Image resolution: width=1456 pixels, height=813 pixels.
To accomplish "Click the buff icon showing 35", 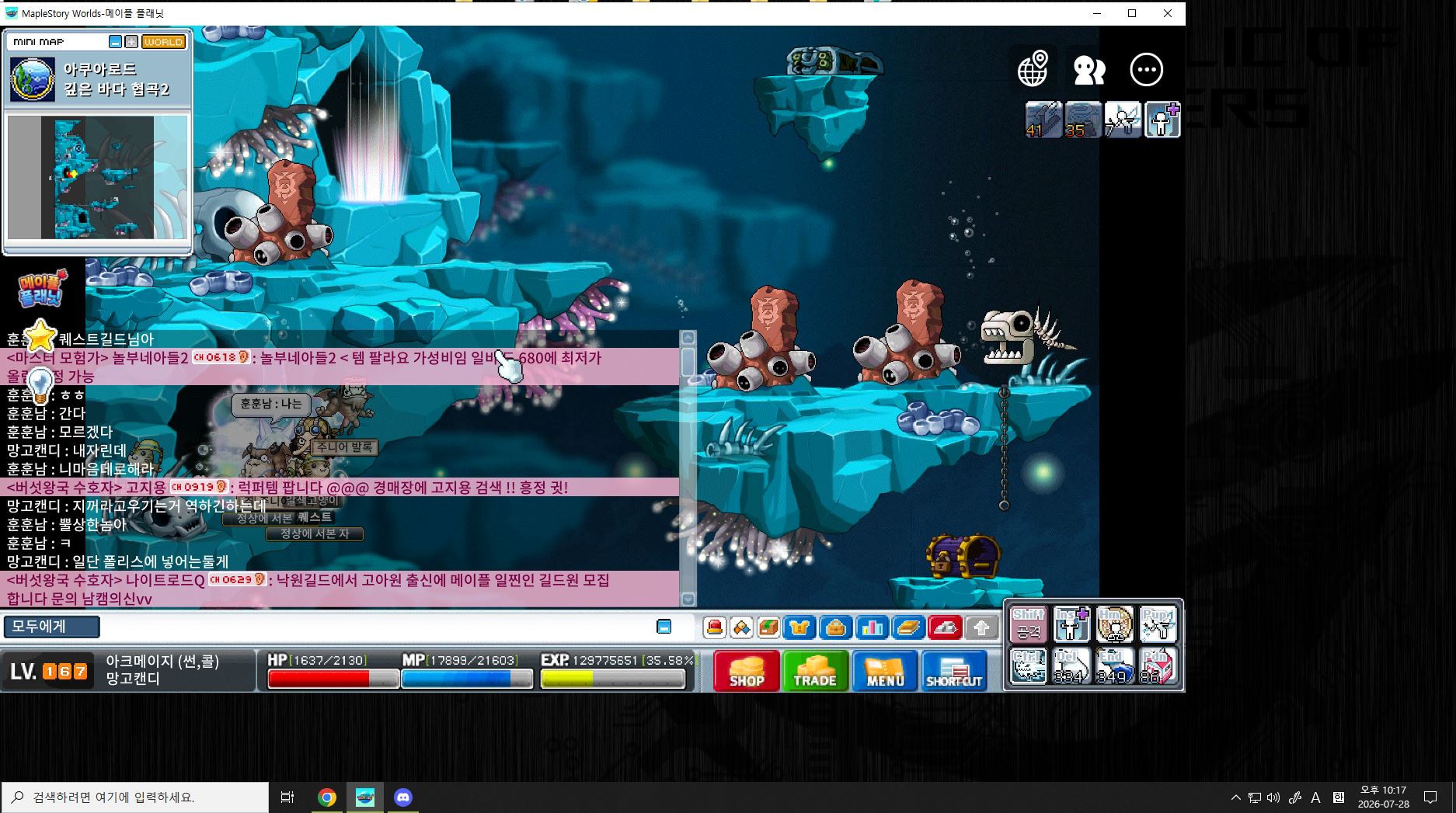I will point(1083,120).
